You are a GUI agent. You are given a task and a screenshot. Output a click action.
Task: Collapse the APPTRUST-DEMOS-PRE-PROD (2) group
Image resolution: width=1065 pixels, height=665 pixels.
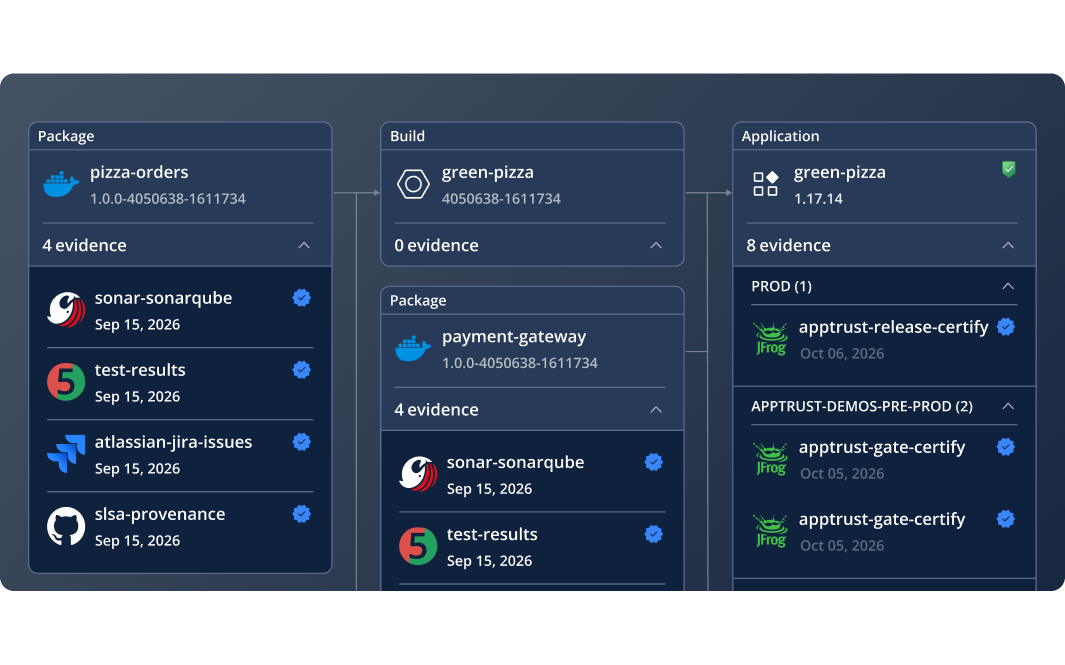click(x=1008, y=406)
